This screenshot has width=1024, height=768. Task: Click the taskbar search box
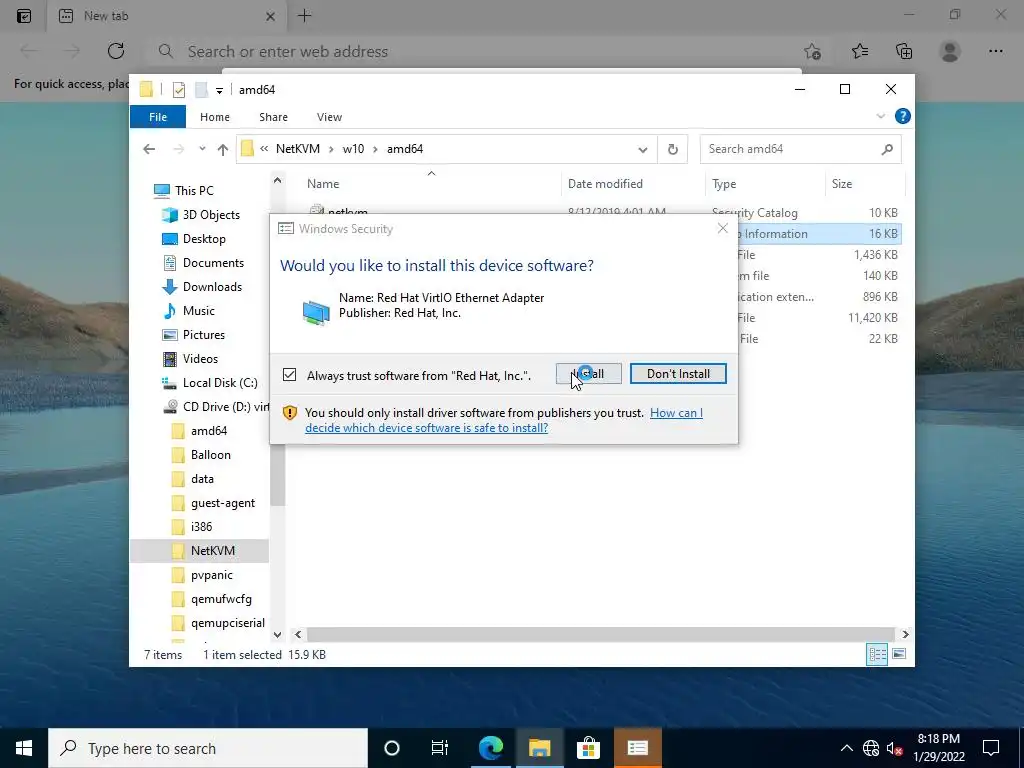pyautogui.click(x=208, y=748)
